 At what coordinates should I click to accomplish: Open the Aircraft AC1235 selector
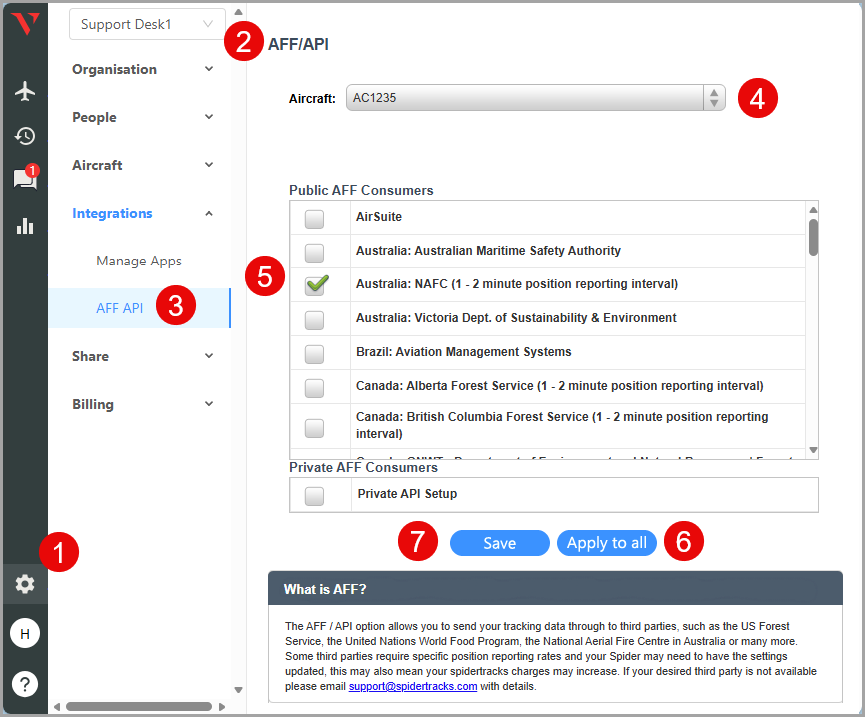[535, 98]
